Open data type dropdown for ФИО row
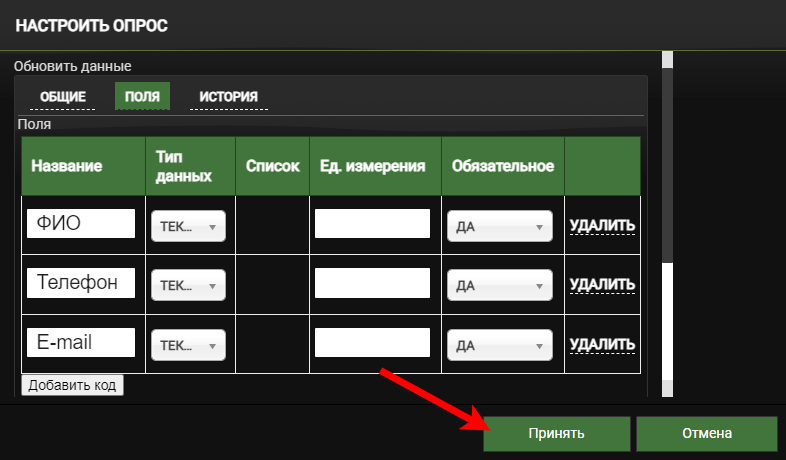Image resolution: width=786 pixels, height=460 pixels. pyautogui.click(x=188, y=226)
